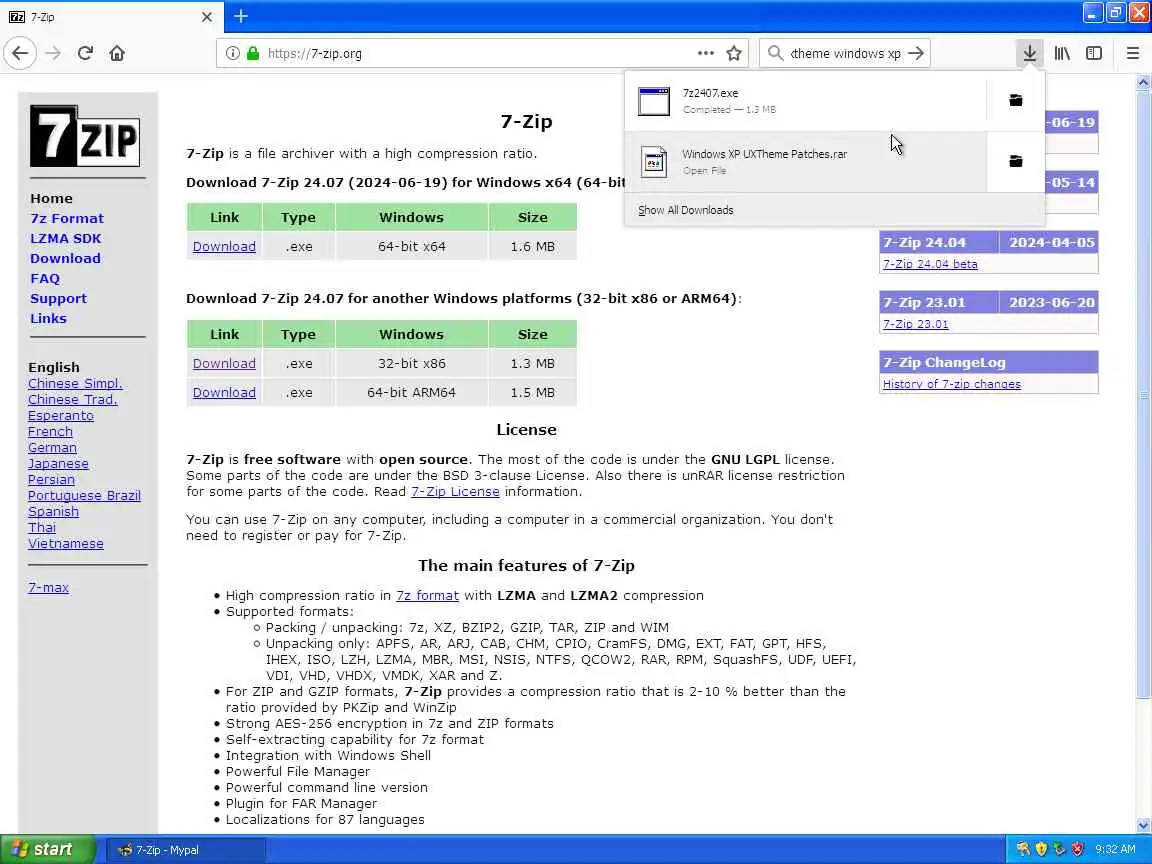Screen dimensions: 1152x864
Task: Open the 7-Zip License link
Action: point(456,492)
